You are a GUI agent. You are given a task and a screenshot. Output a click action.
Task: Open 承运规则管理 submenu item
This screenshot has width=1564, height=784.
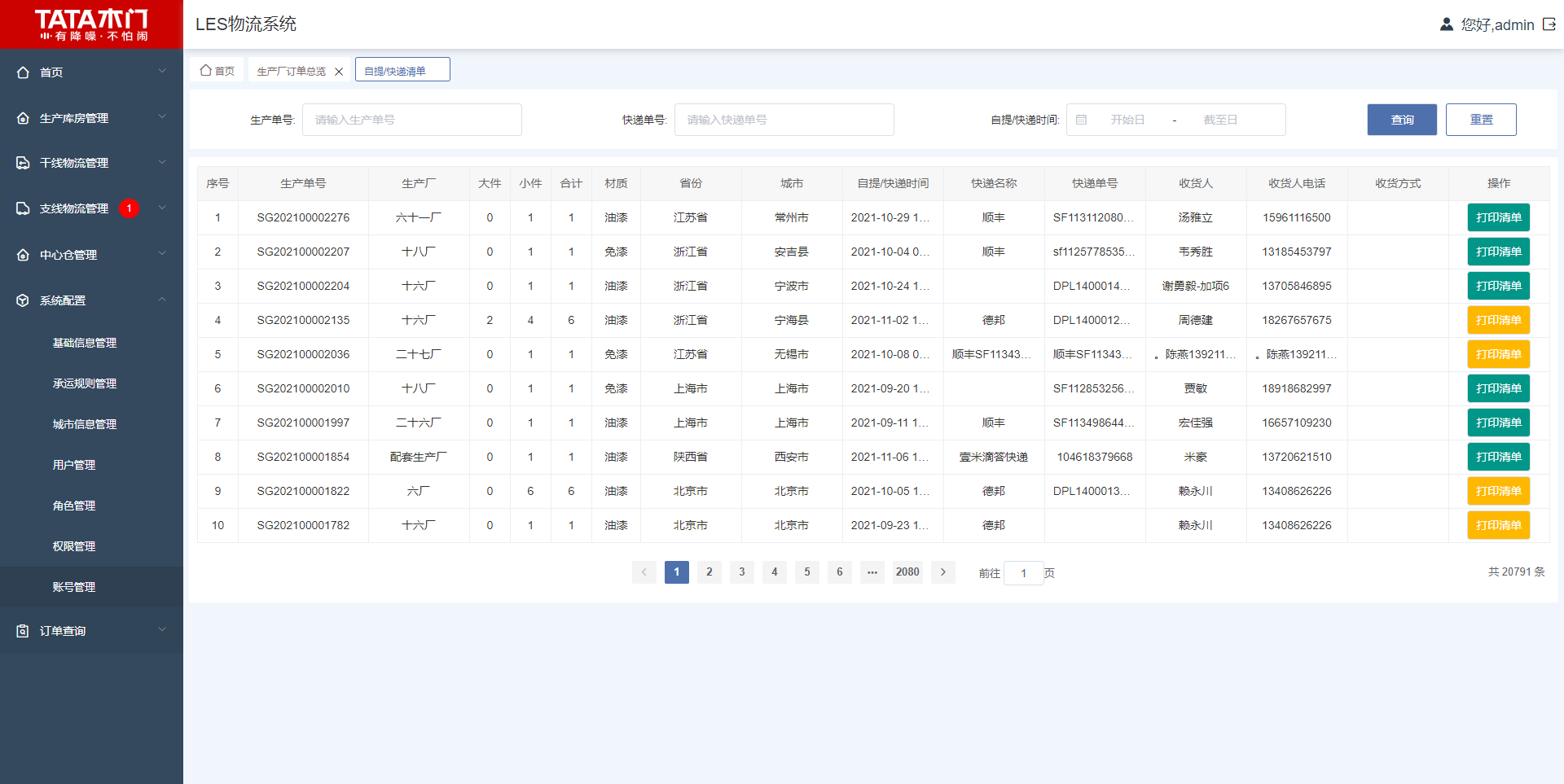point(91,383)
